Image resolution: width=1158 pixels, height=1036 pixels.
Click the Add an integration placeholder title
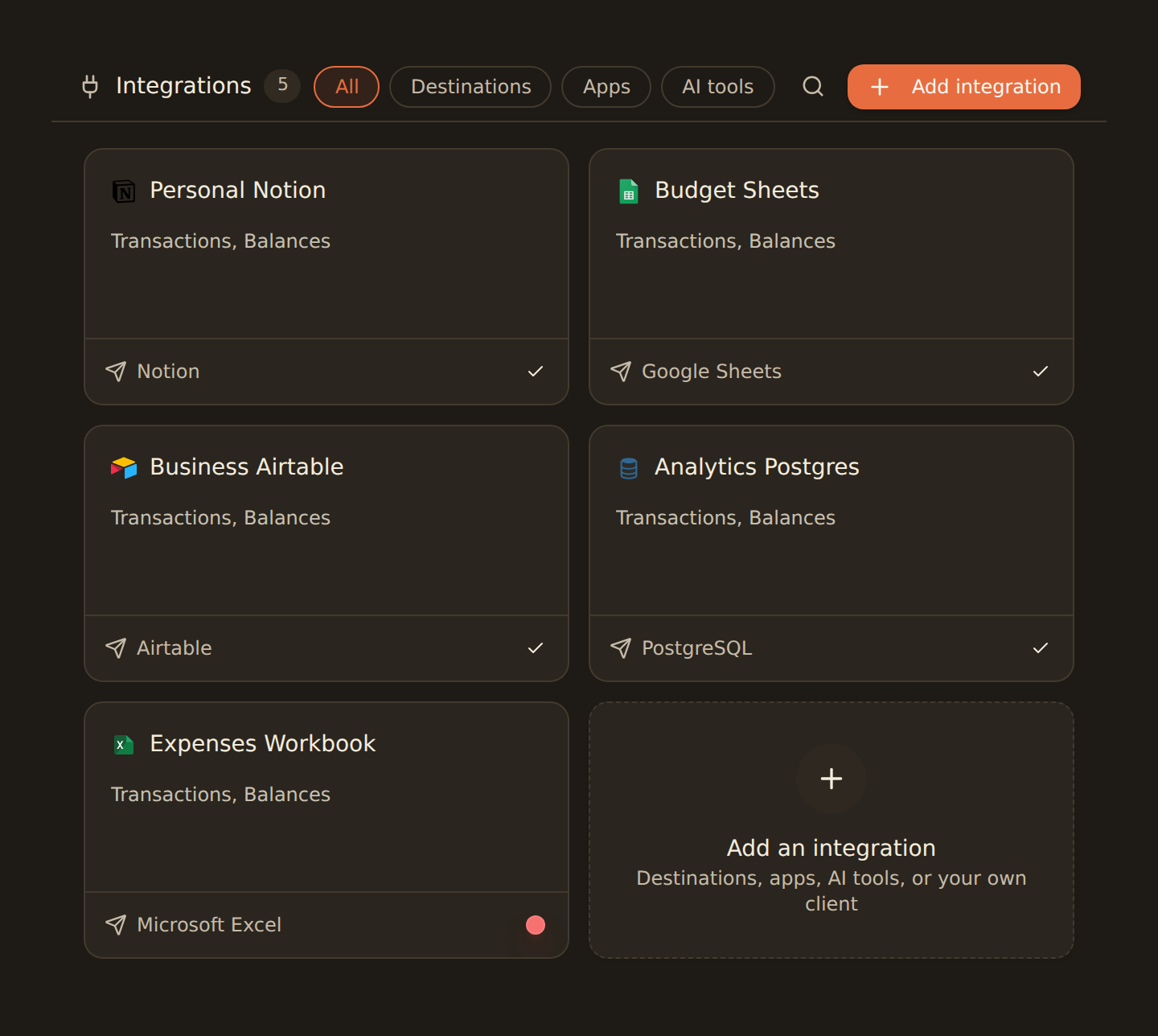pos(832,848)
